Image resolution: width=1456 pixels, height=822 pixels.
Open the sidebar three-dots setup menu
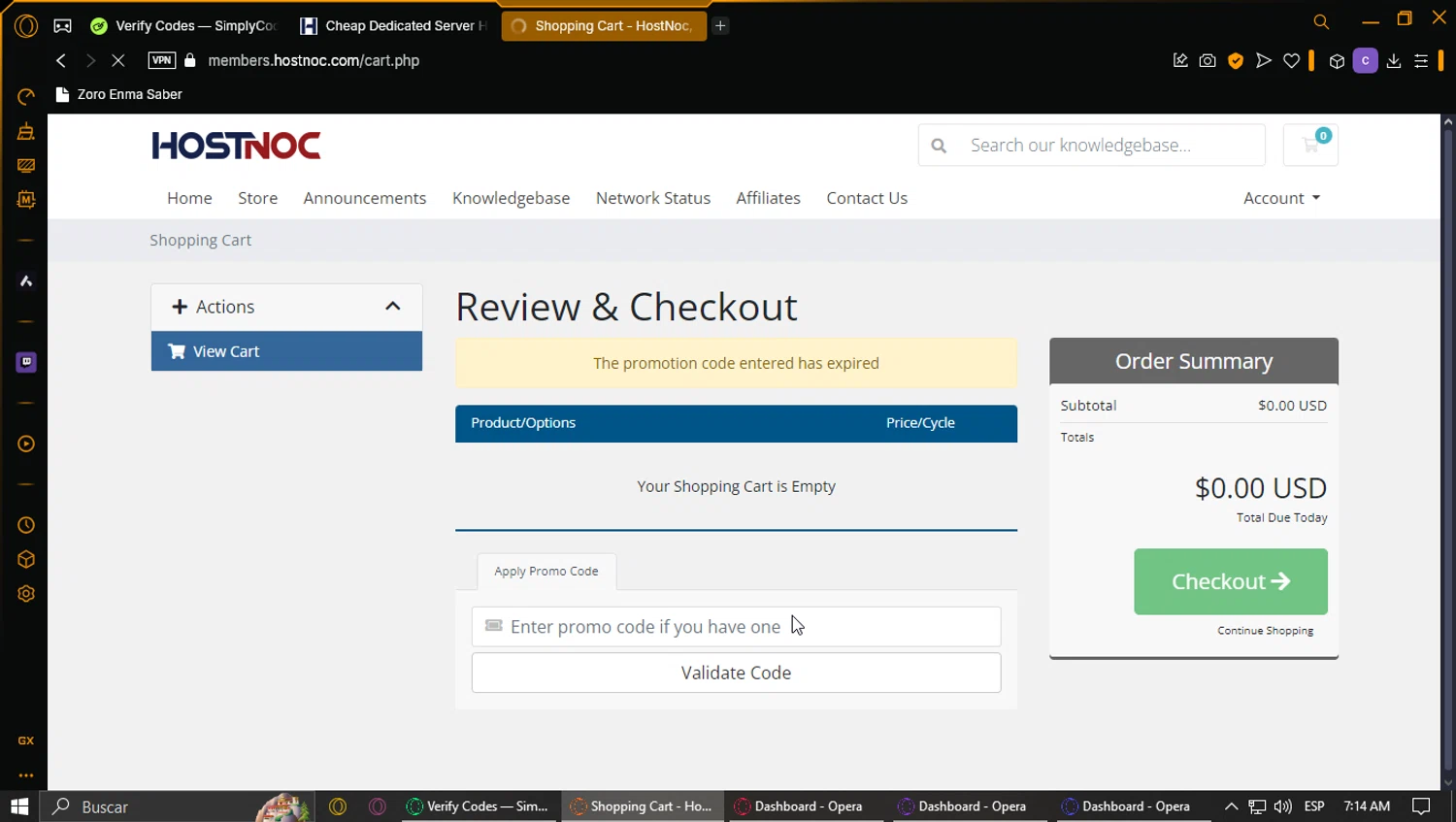pos(26,775)
